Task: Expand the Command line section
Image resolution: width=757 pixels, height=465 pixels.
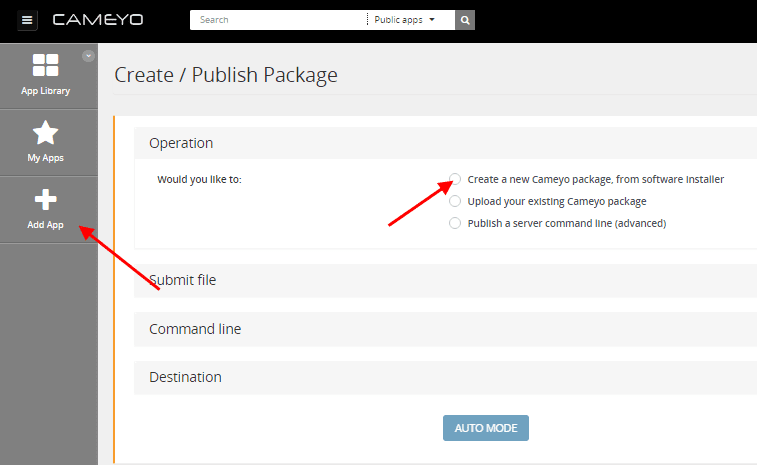Action: pos(445,329)
